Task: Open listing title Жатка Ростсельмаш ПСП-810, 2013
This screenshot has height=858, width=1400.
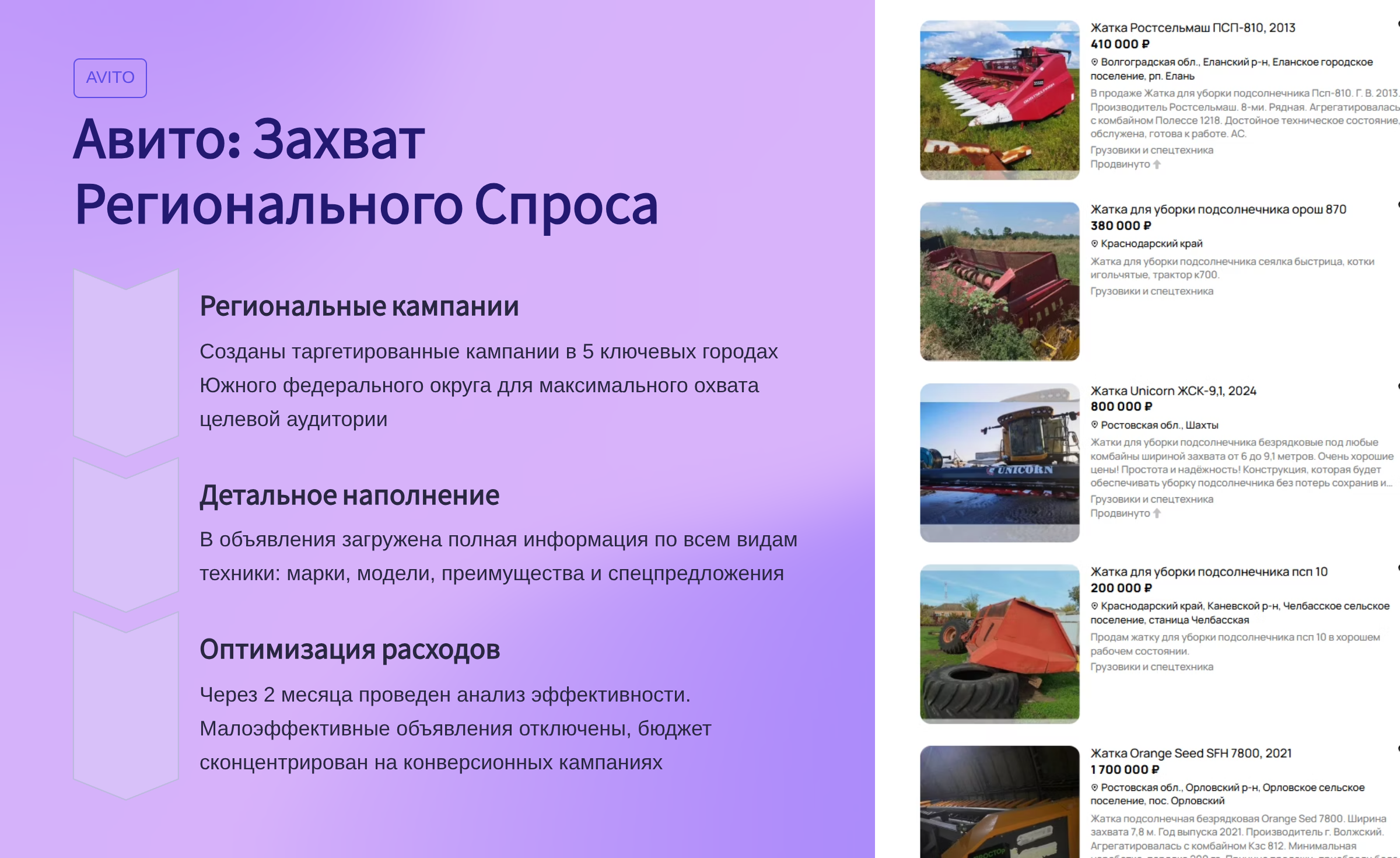Action: [1193, 27]
